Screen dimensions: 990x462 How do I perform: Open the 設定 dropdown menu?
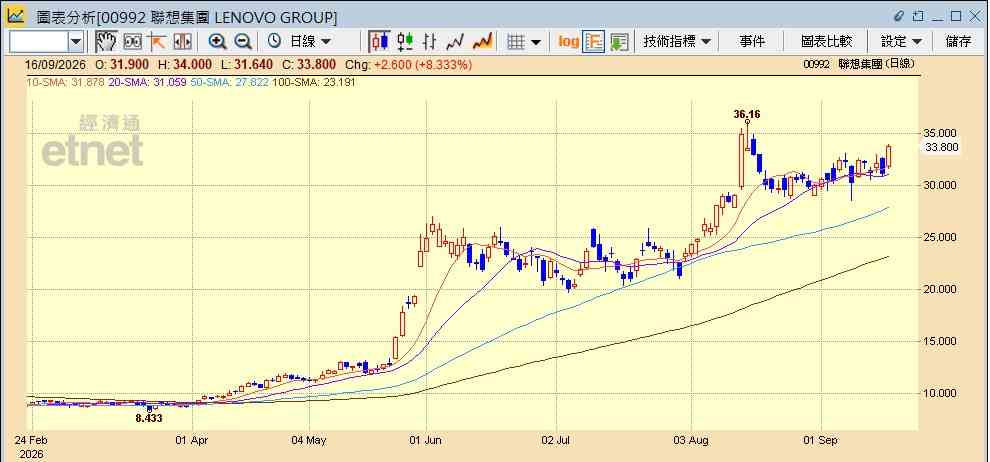902,42
